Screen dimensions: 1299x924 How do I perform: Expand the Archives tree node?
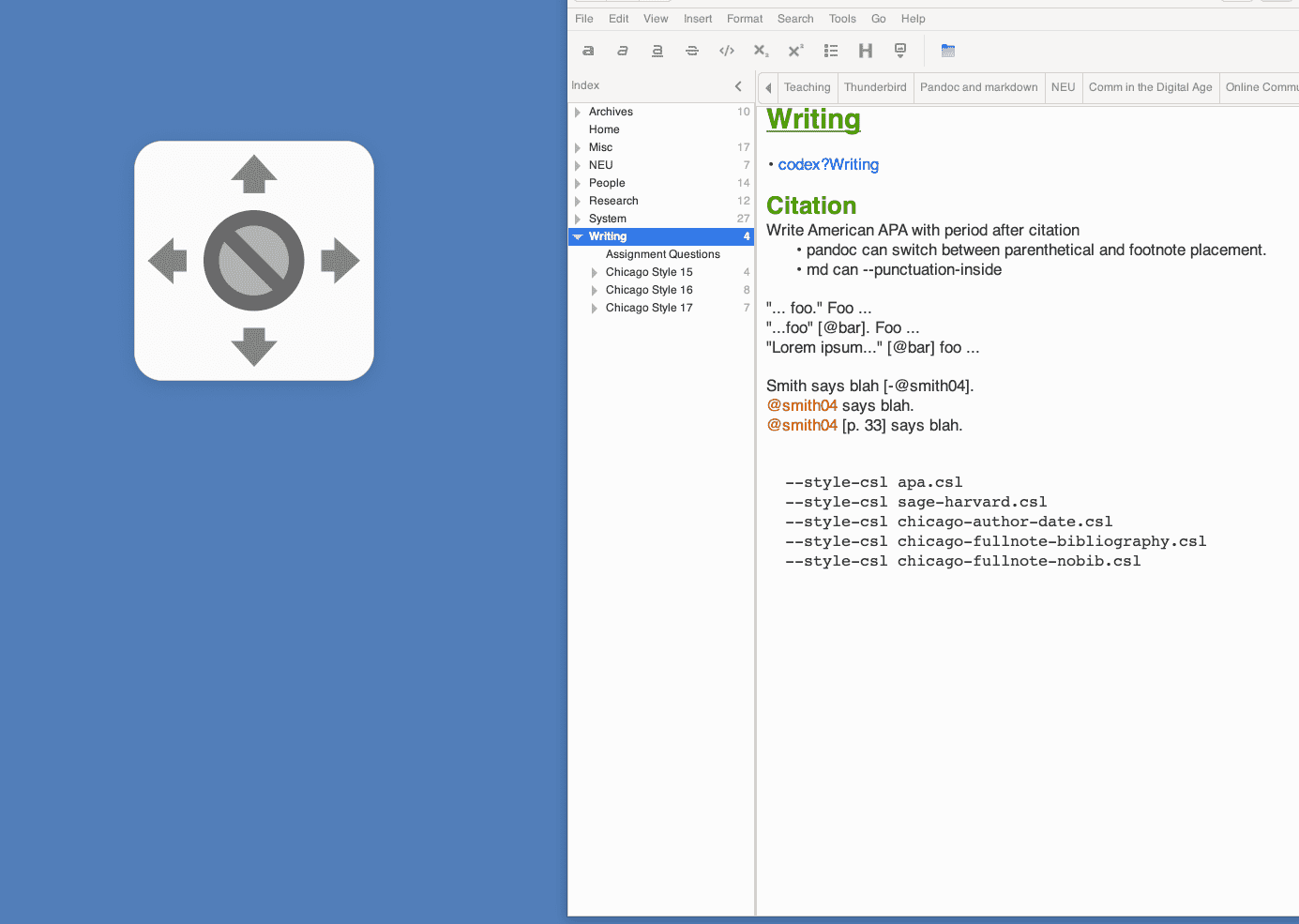point(578,113)
